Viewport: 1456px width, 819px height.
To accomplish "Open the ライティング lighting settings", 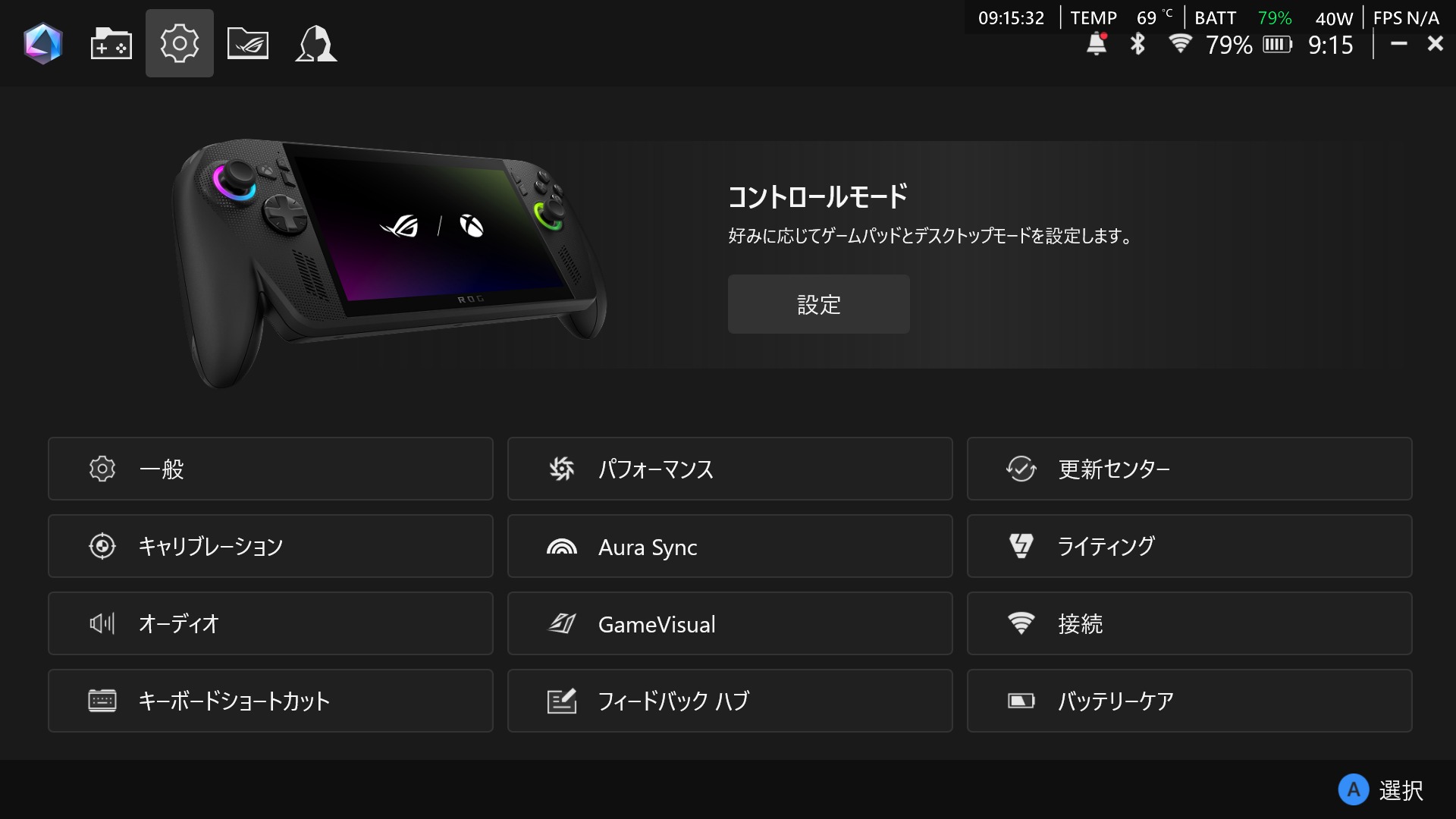I will click(x=1190, y=546).
